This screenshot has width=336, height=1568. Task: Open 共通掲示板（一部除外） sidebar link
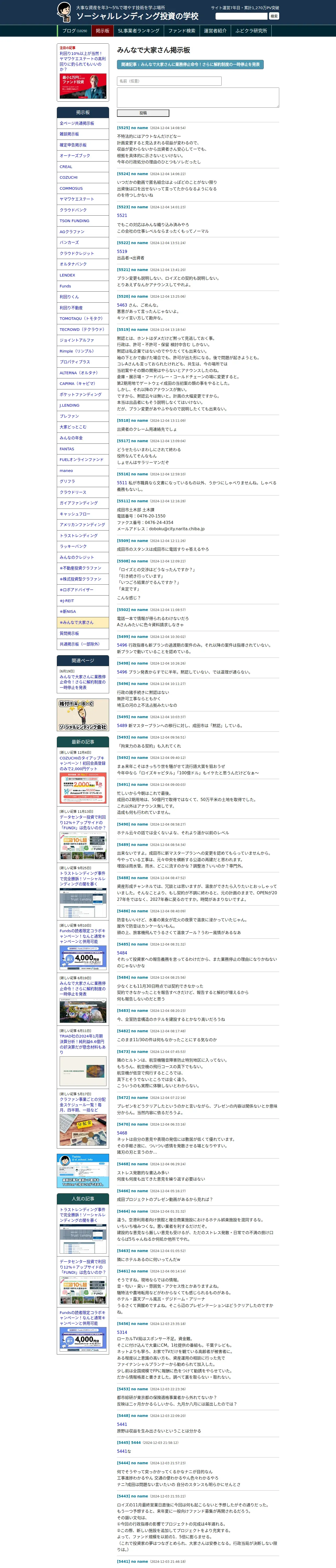(x=83, y=644)
